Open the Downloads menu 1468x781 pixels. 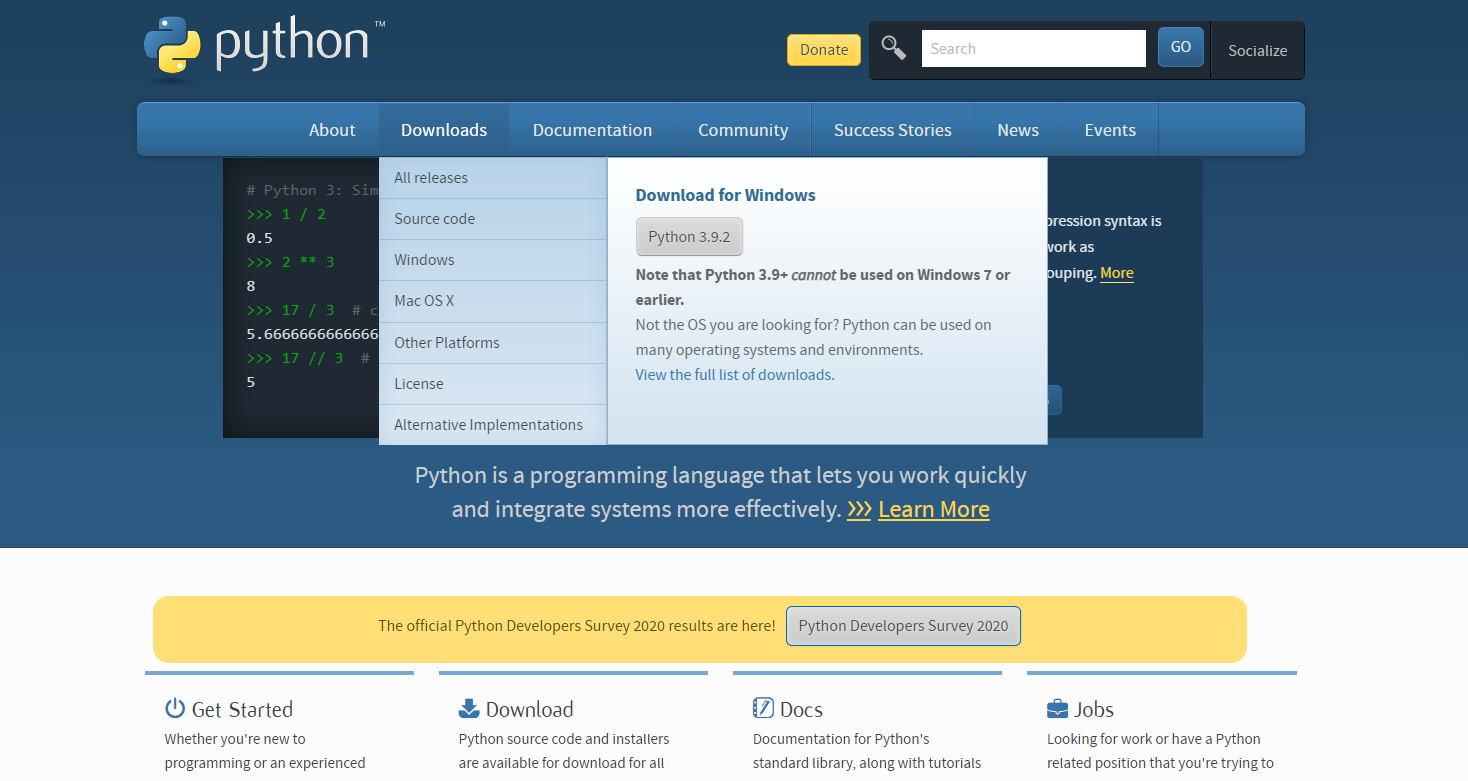(444, 130)
